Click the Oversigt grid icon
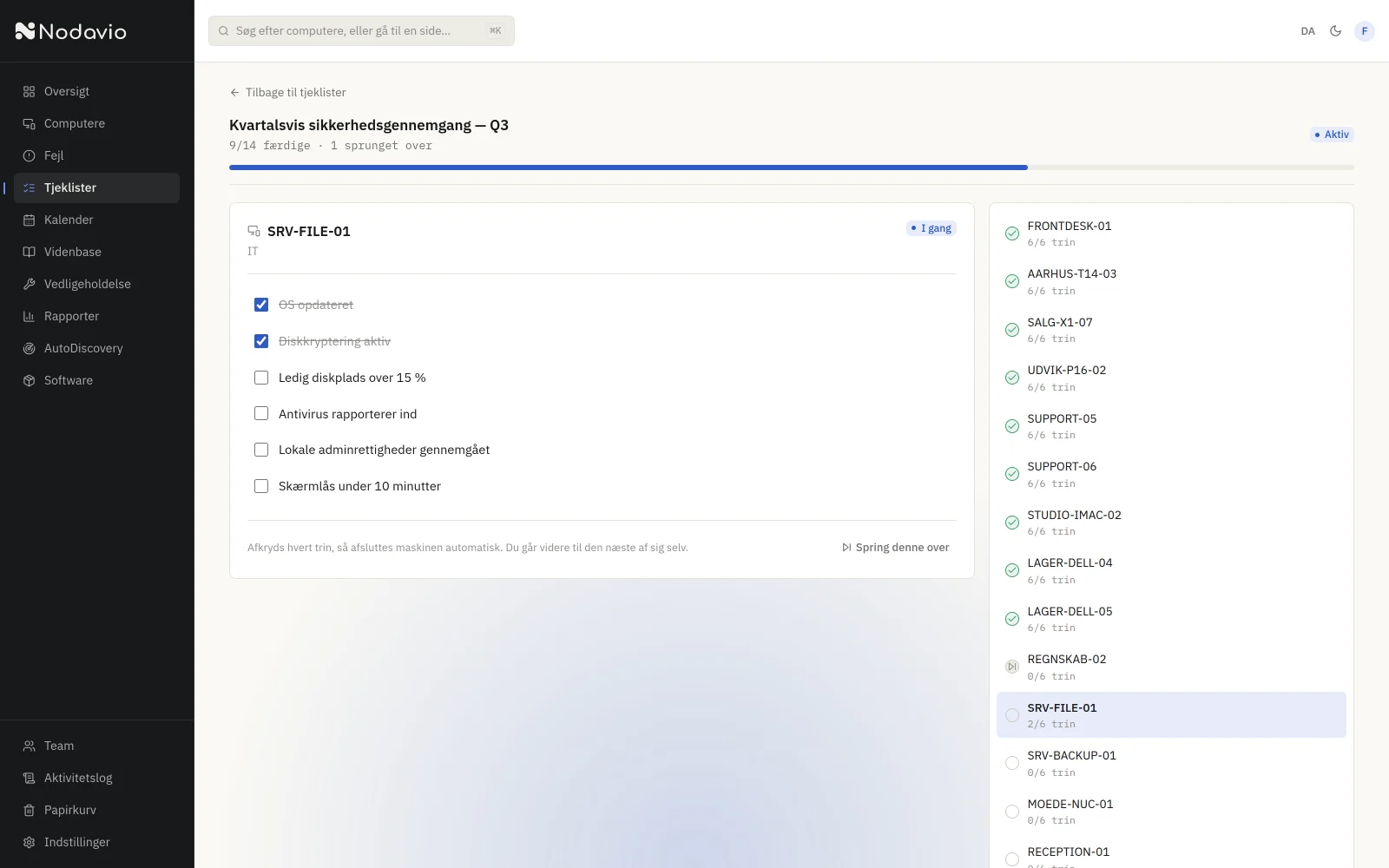This screenshot has height=868, width=1389. click(x=29, y=91)
